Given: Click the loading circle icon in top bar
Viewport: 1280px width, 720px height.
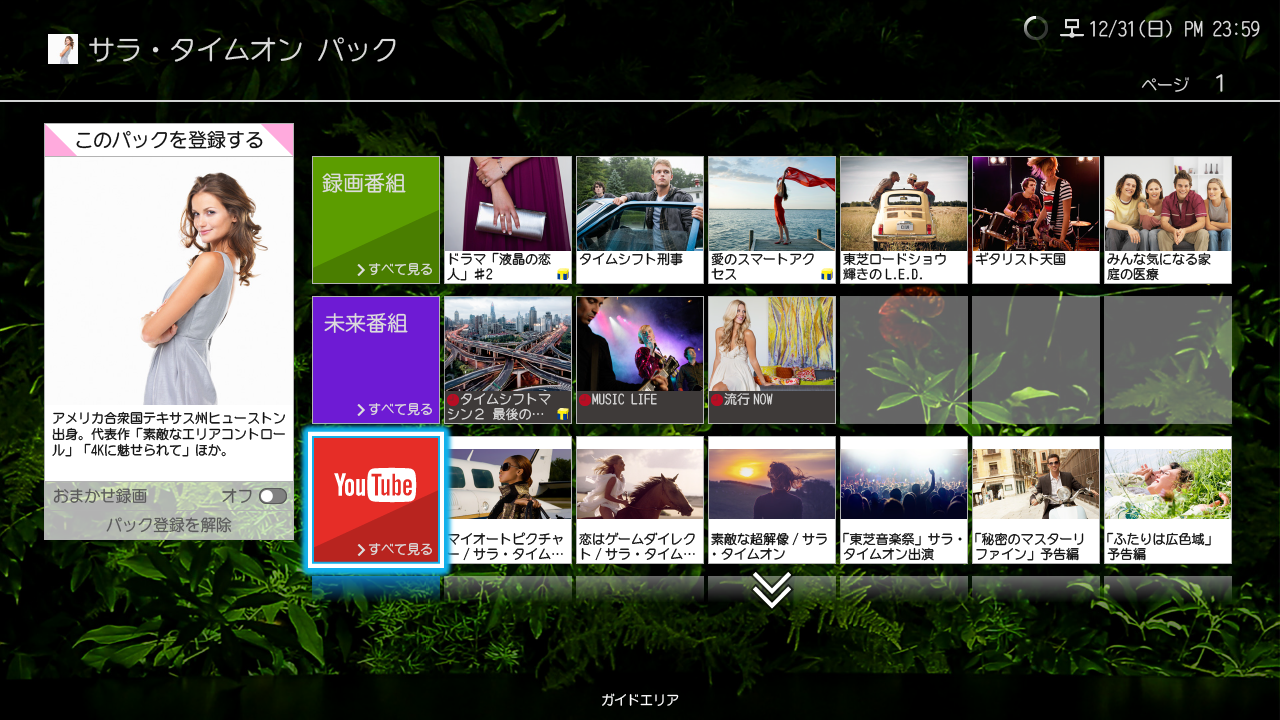Looking at the screenshot, I should [1036, 28].
